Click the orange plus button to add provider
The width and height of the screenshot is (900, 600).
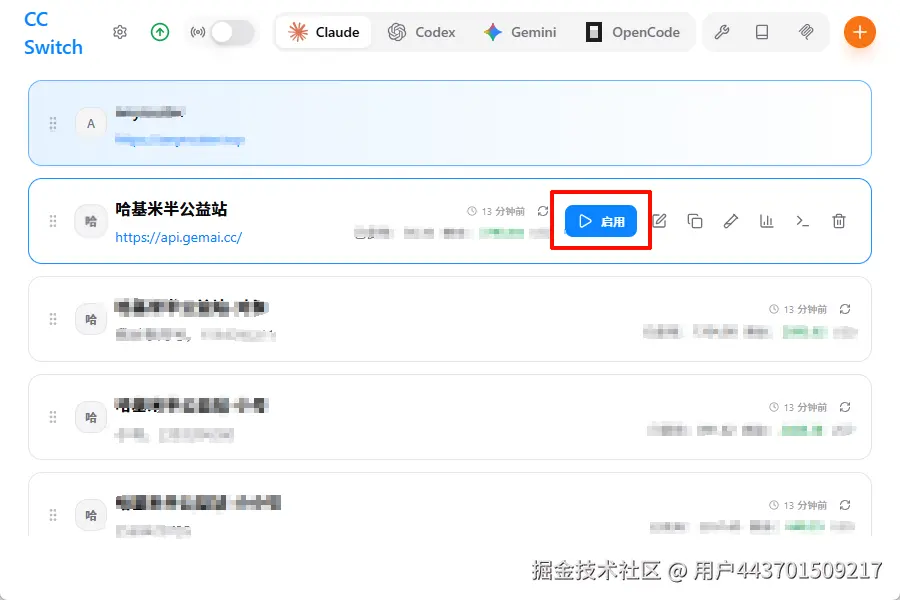(860, 31)
